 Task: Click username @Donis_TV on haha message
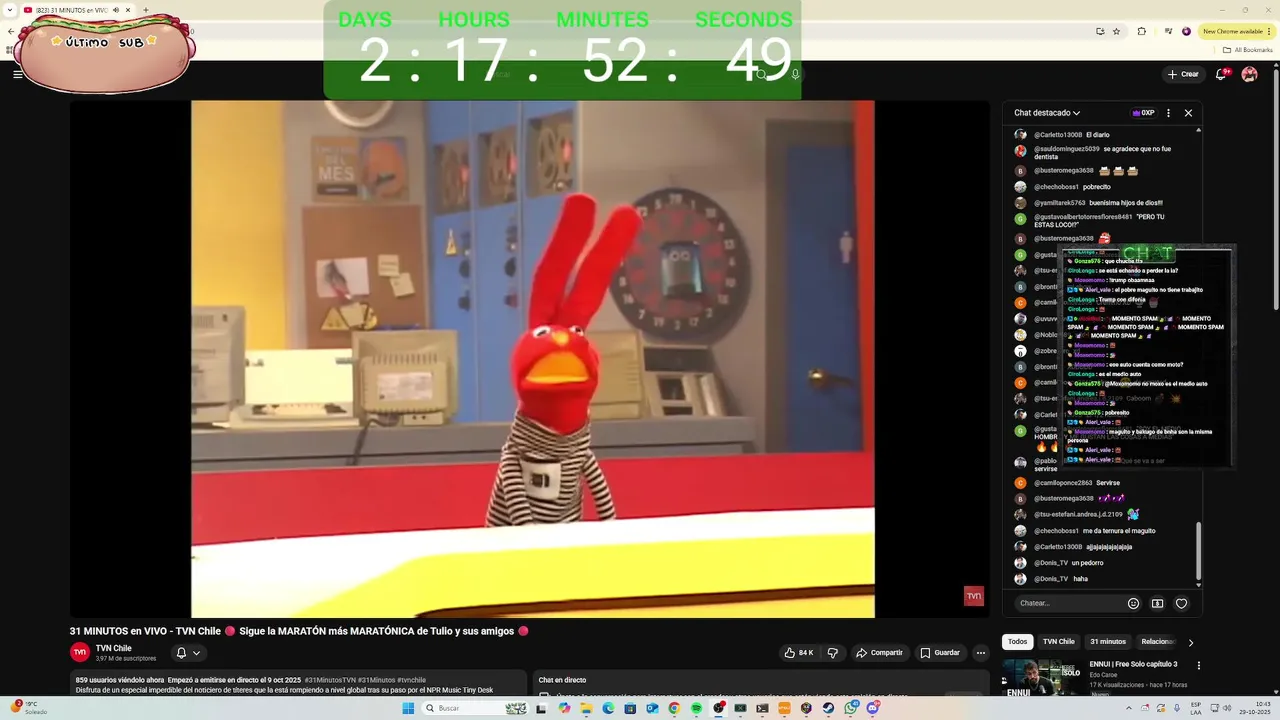[1051, 579]
